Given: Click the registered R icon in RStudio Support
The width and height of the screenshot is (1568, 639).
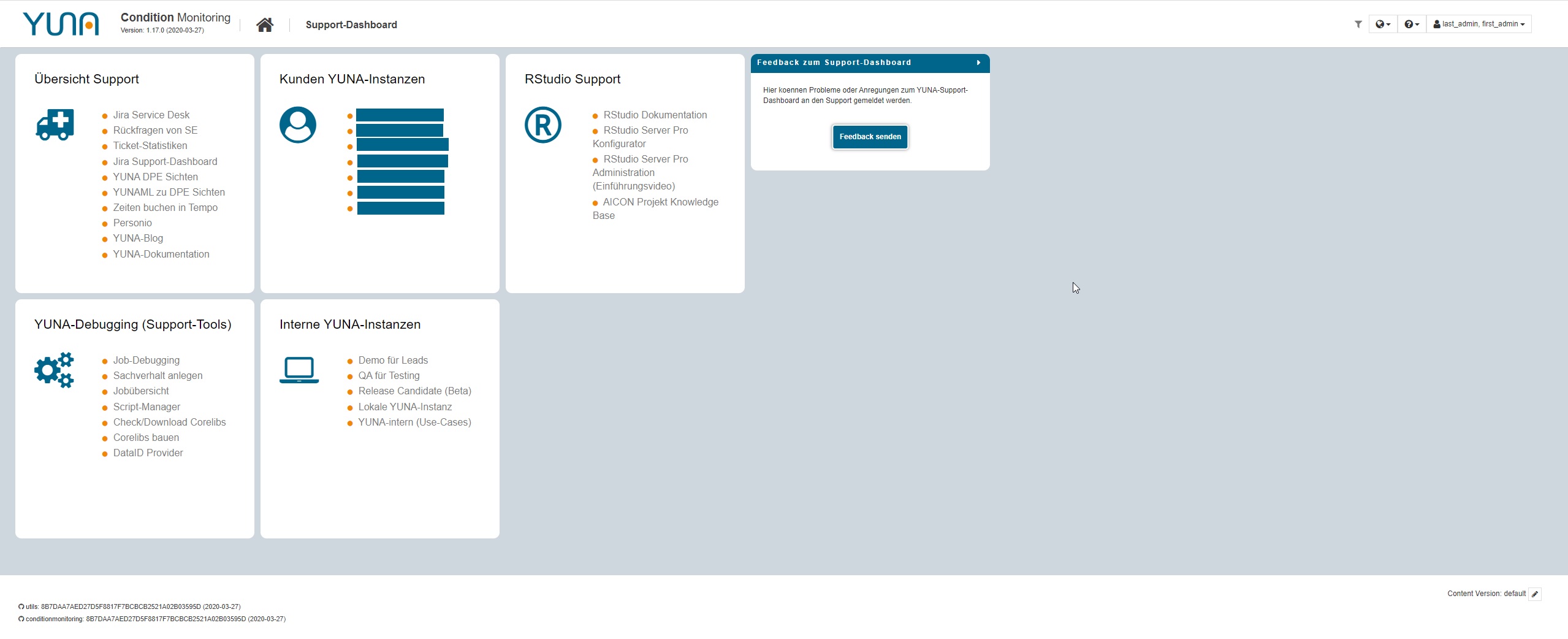Looking at the screenshot, I should click(x=543, y=125).
